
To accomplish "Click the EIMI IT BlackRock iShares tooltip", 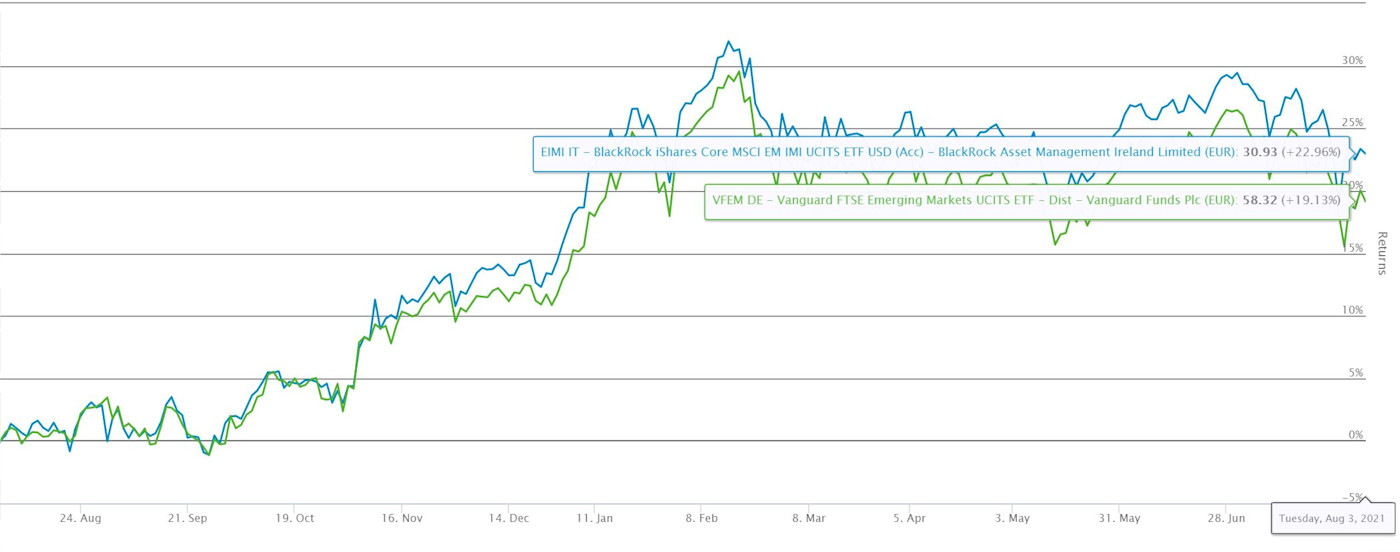I will [x=942, y=153].
